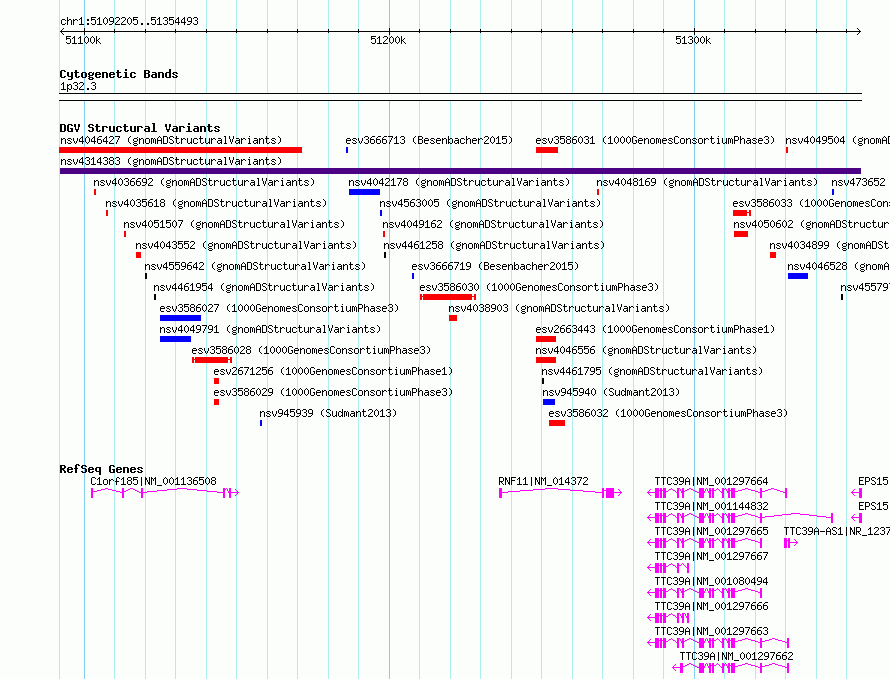Image resolution: width=890 pixels, height=679 pixels.
Task: Click the TTC39A|NM_001144832 transcript label
Action: coord(711,506)
